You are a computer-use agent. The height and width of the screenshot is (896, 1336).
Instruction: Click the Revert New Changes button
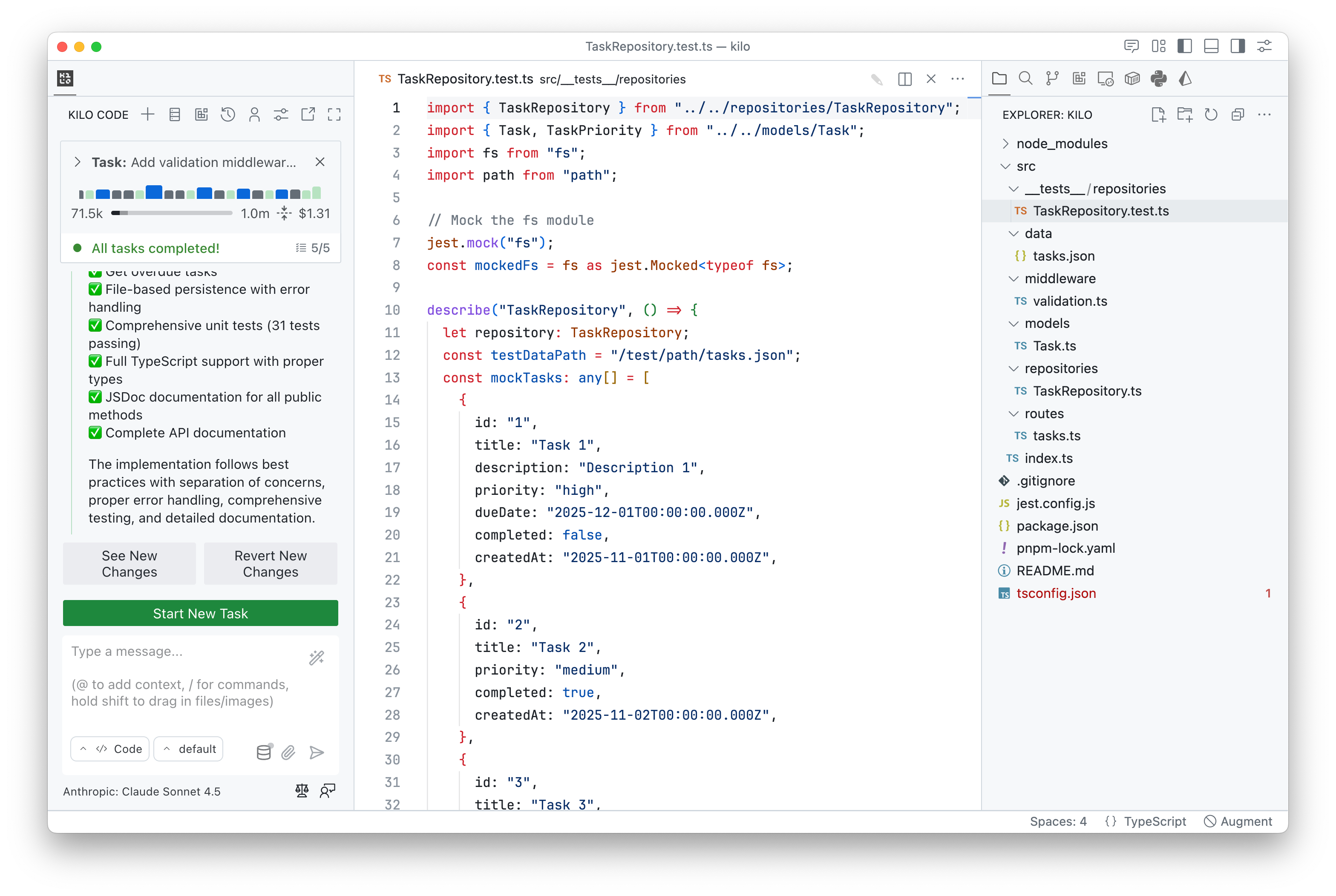(271, 563)
